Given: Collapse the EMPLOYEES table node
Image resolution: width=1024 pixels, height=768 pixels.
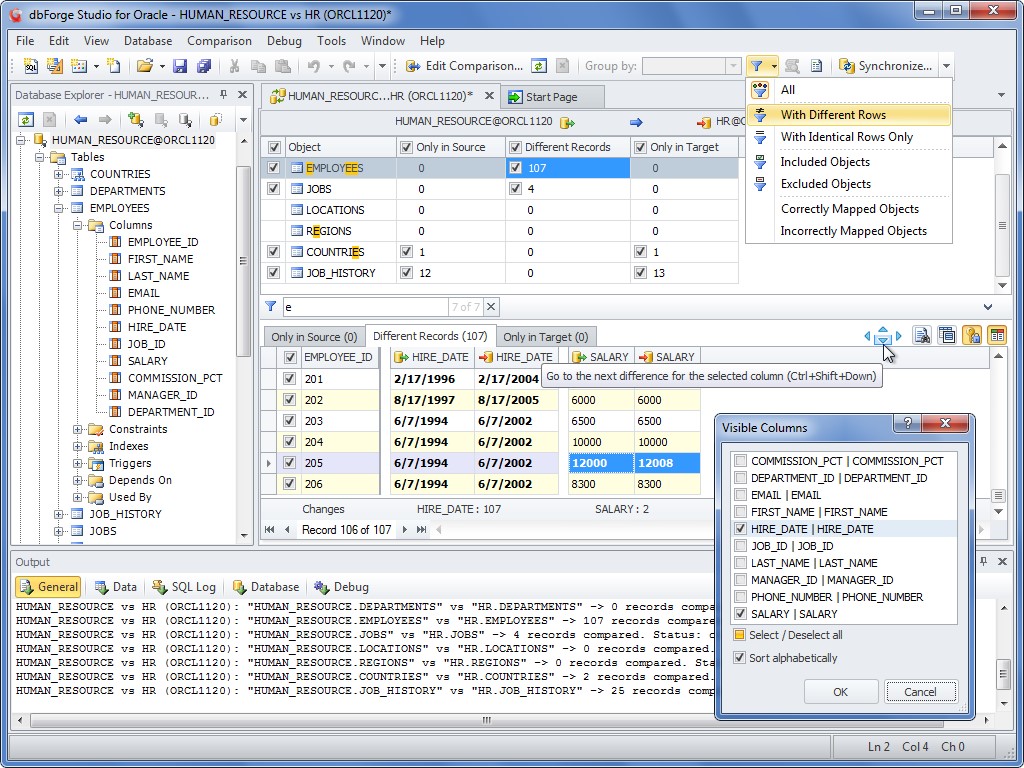Looking at the screenshot, I should tap(59, 208).
